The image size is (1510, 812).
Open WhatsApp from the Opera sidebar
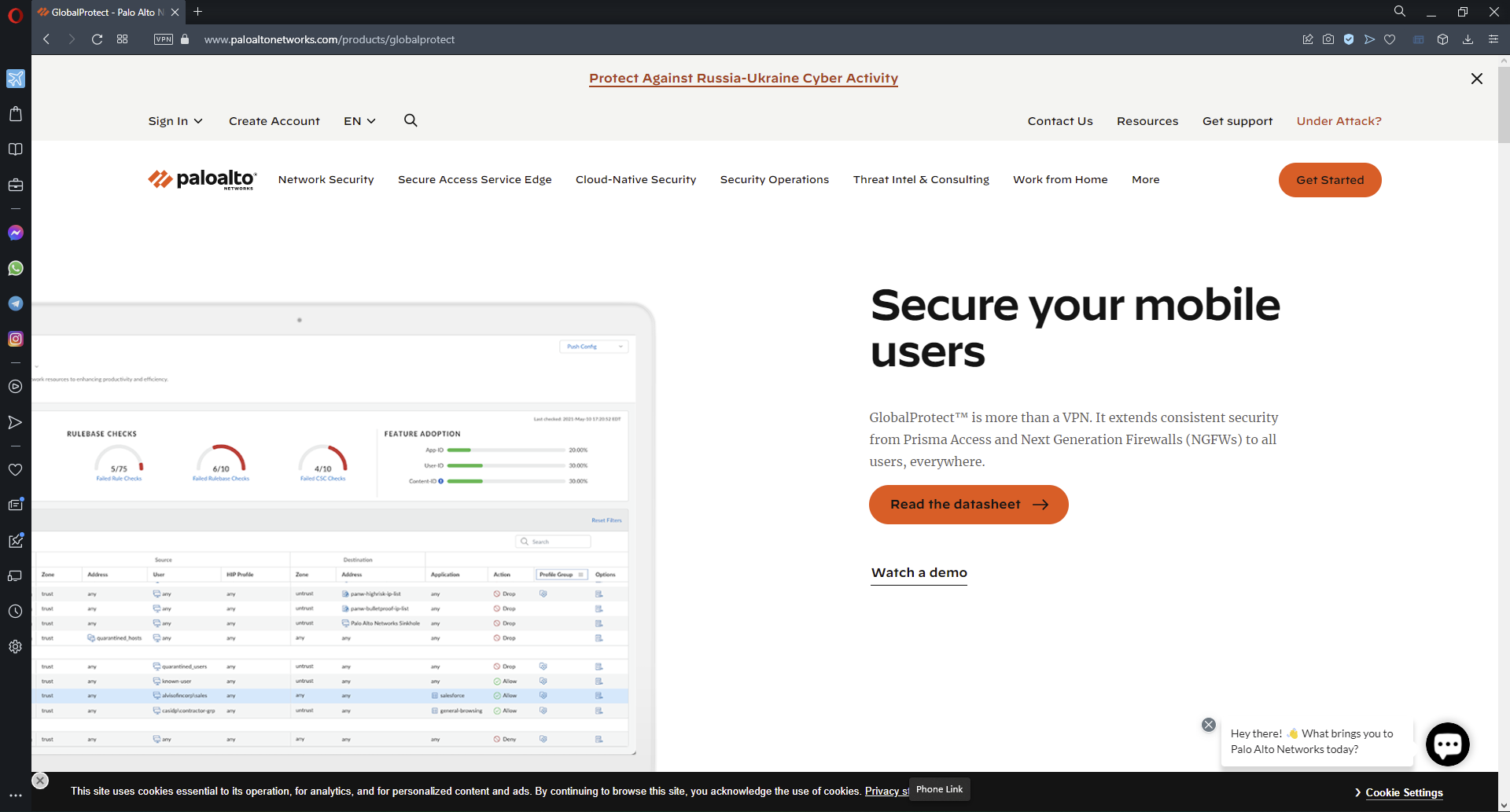[16, 268]
